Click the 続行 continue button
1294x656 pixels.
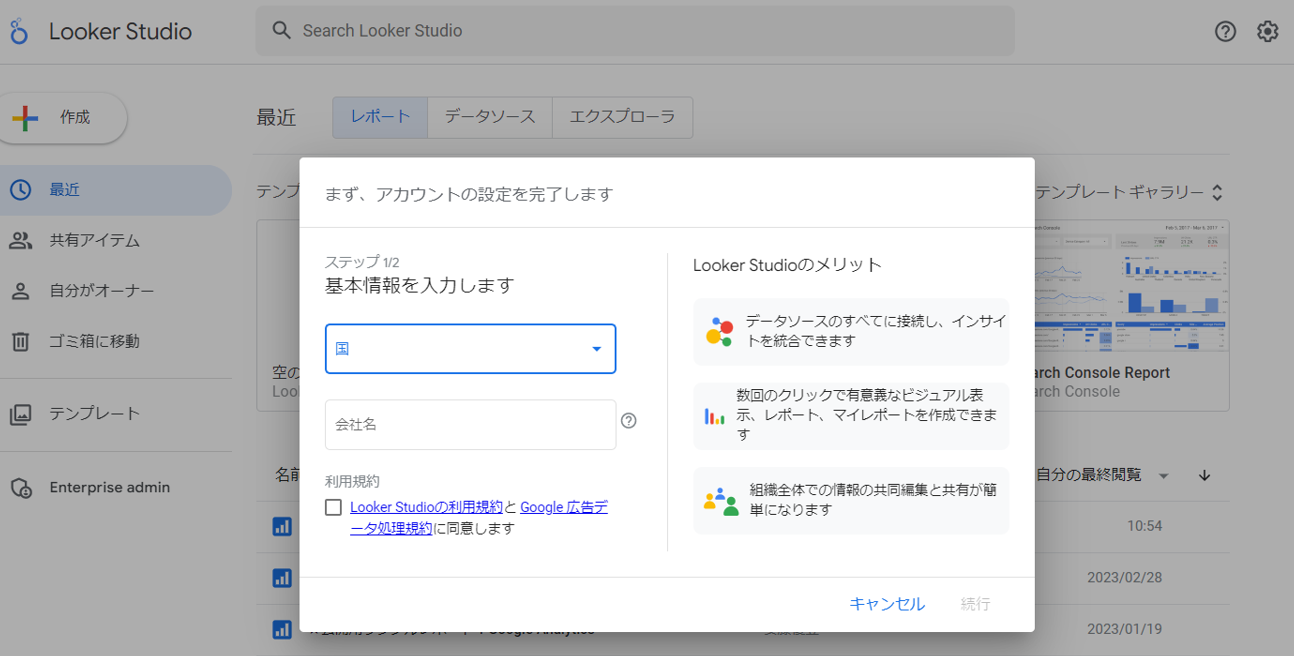975,604
